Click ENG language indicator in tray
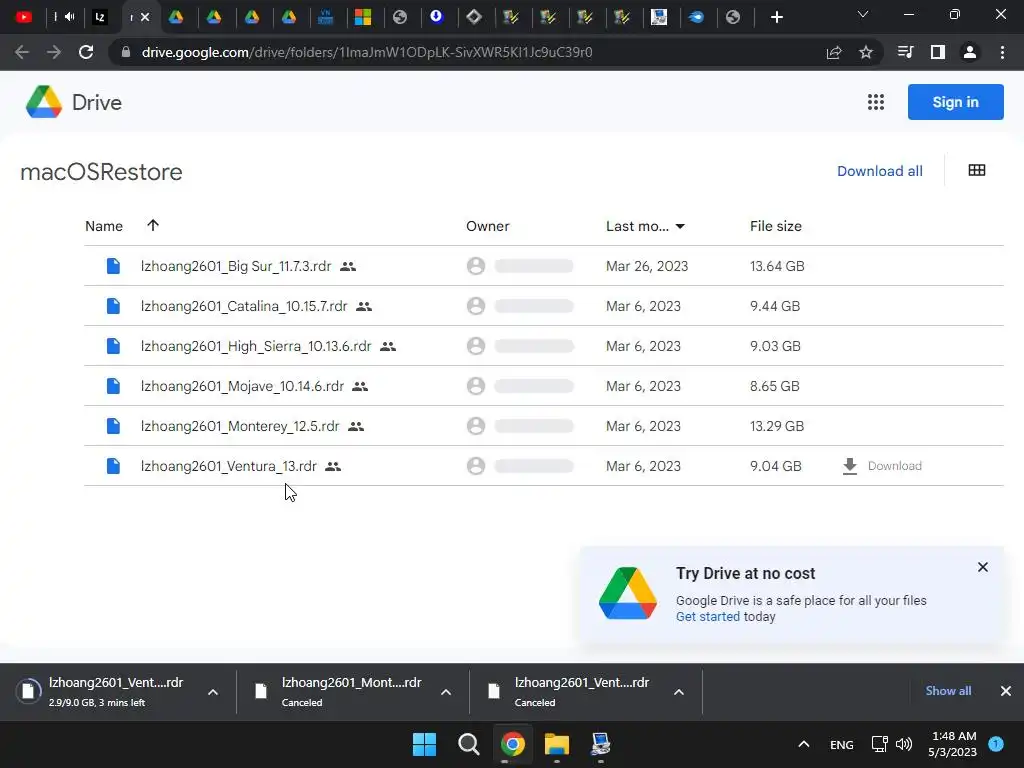 tap(841, 744)
